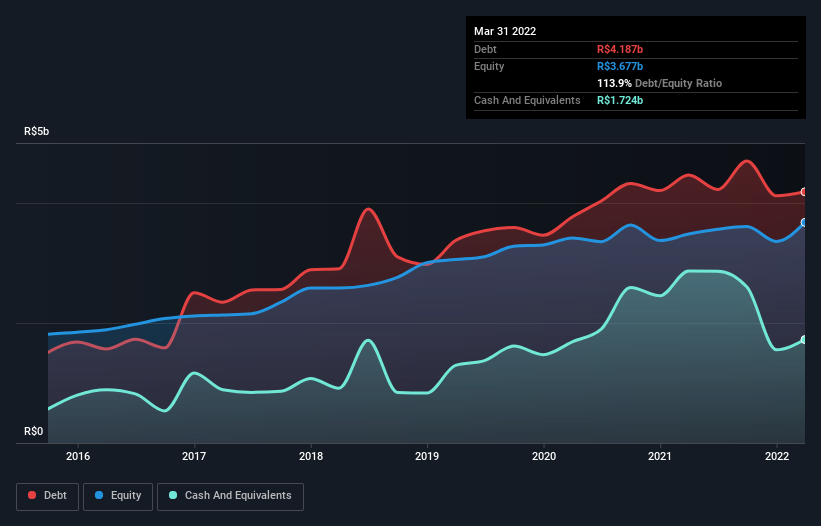Click the R$4.187b debt value
The image size is (821, 526).
[620, 49]
